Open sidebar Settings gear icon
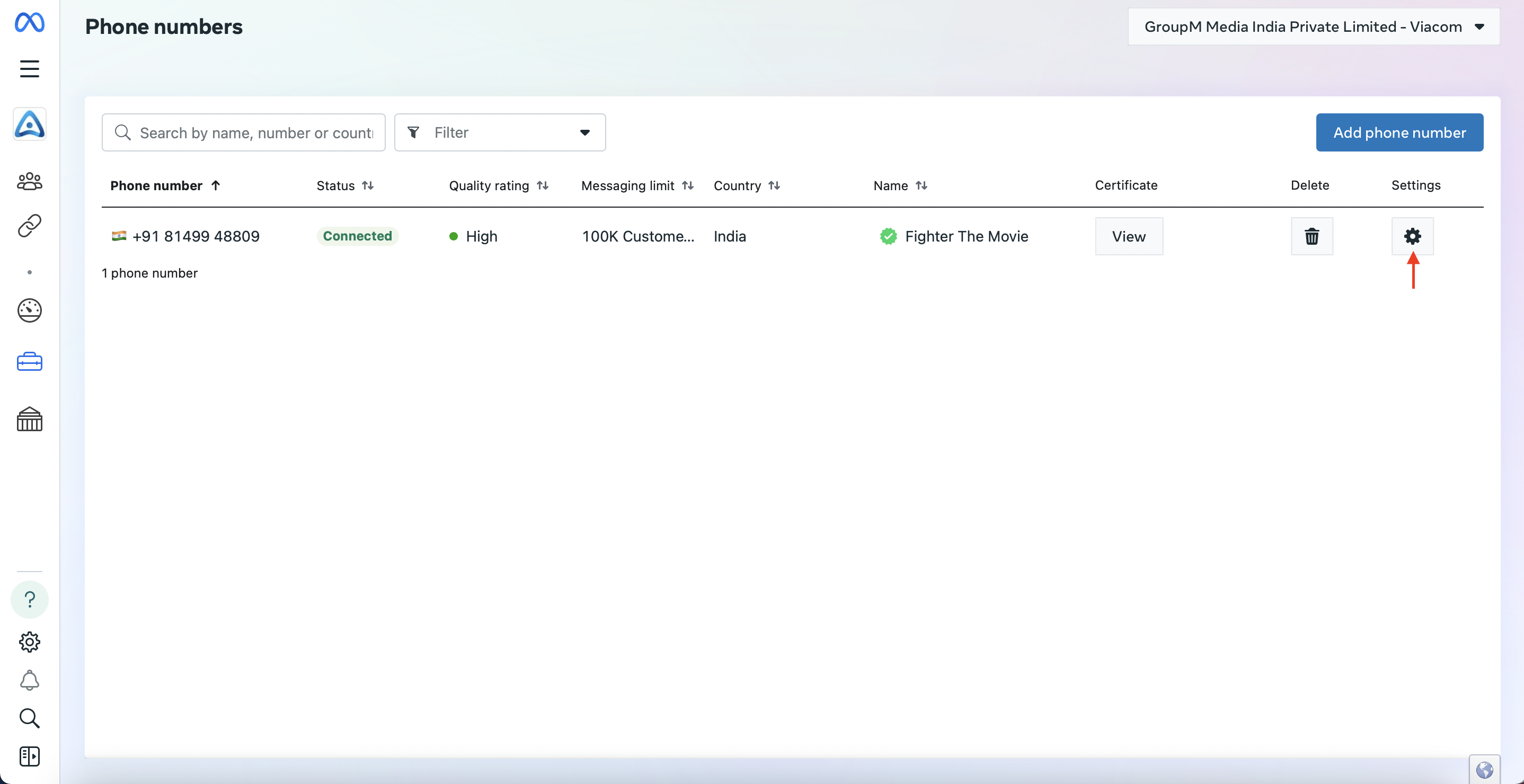The height and width of the screenshot is (784, 1524). pyautogui.click(x=30, y=642)
